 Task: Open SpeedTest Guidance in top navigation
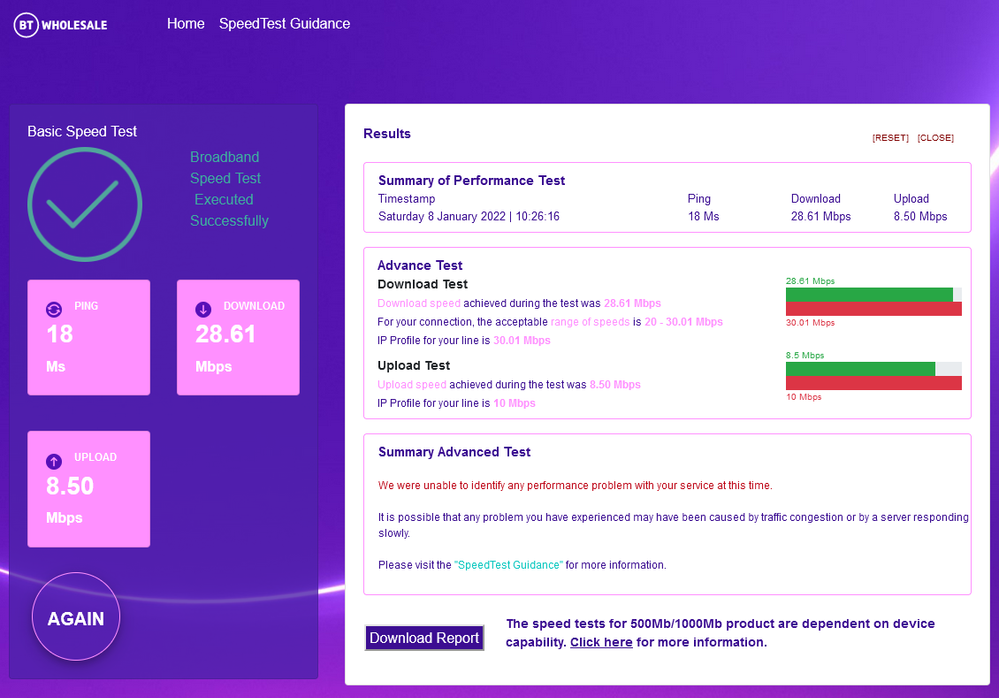pyautogui.click(x=284, y=24)
